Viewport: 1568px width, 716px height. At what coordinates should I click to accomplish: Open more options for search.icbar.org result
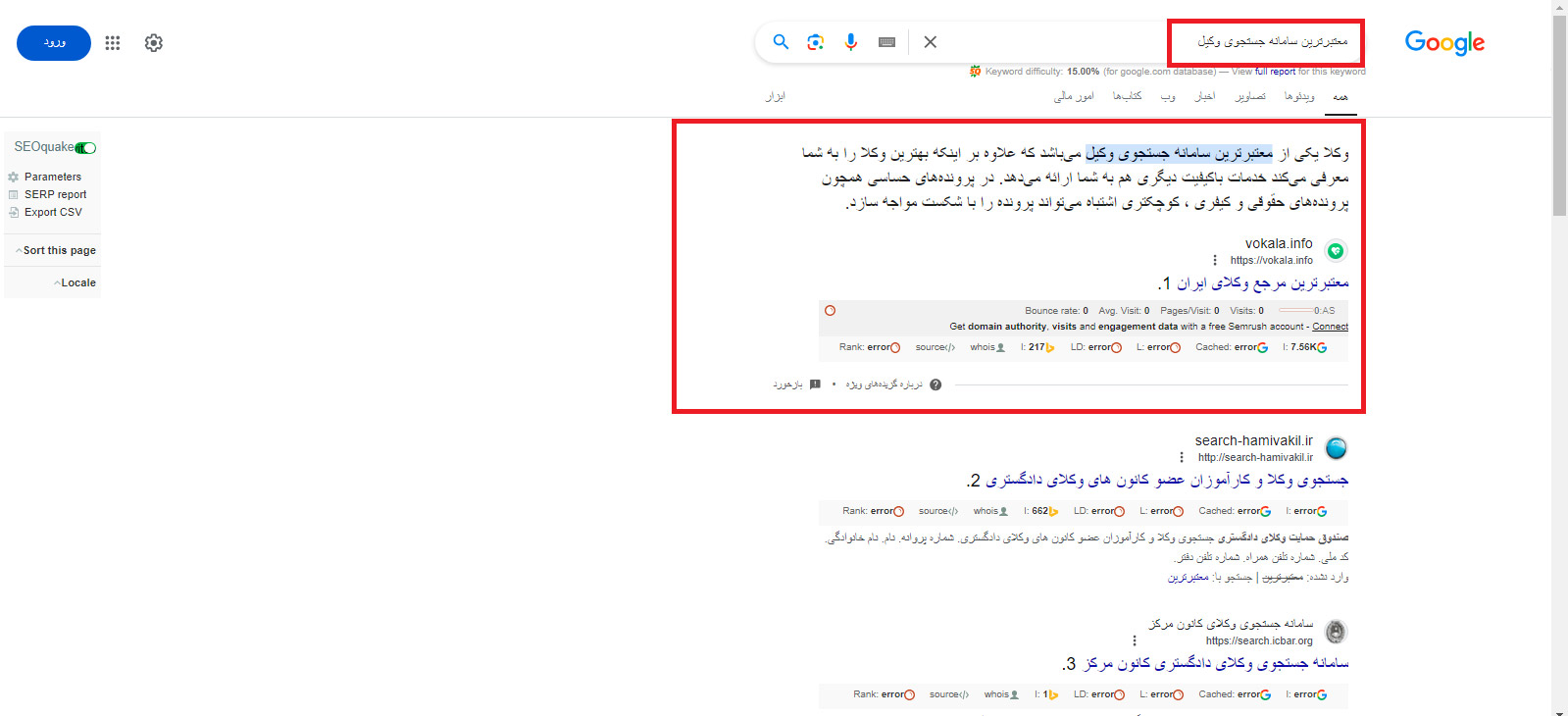[x=1135, y=640]
